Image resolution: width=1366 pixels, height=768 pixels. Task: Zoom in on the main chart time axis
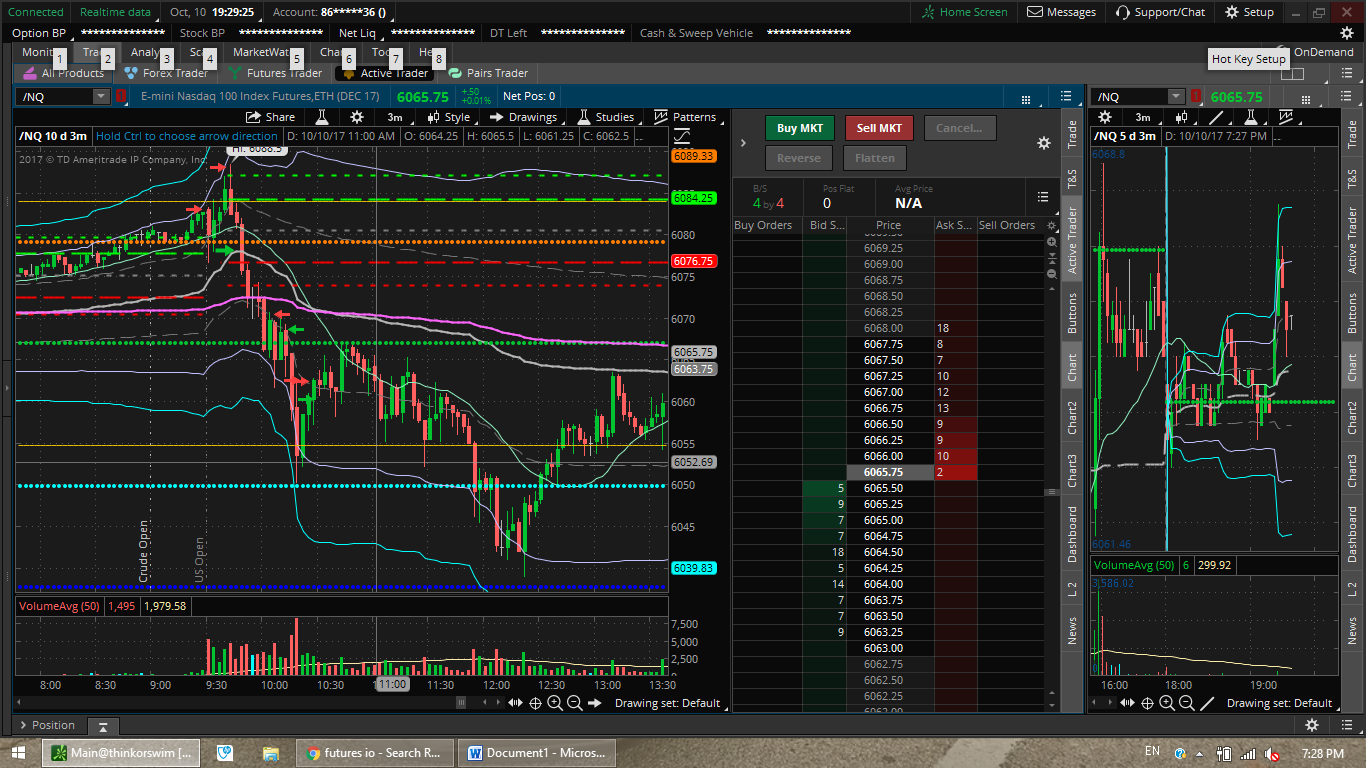(555, 703)
